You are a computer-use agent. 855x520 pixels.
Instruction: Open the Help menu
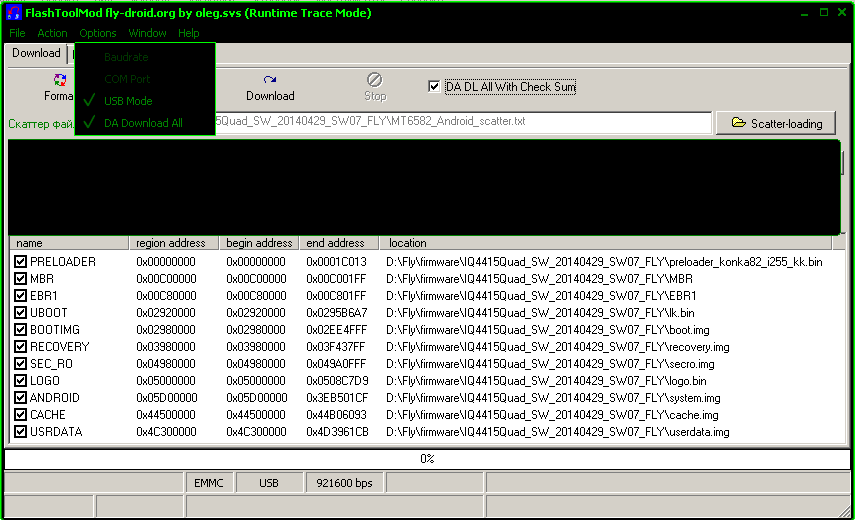coord(189,33)
